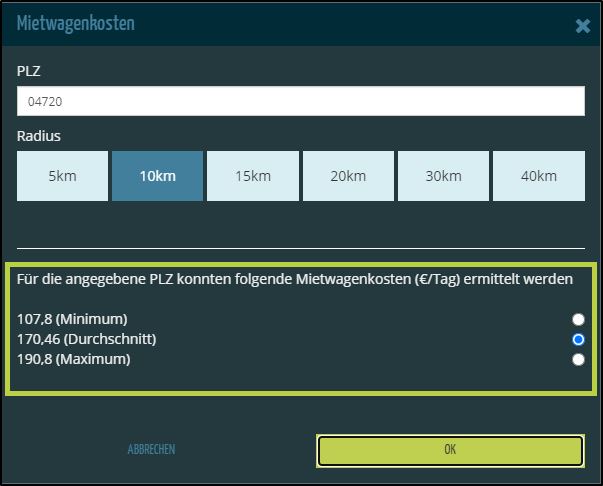603x486 pixels.
Task: Select the Minimum radio button
Action: [578, 319]
